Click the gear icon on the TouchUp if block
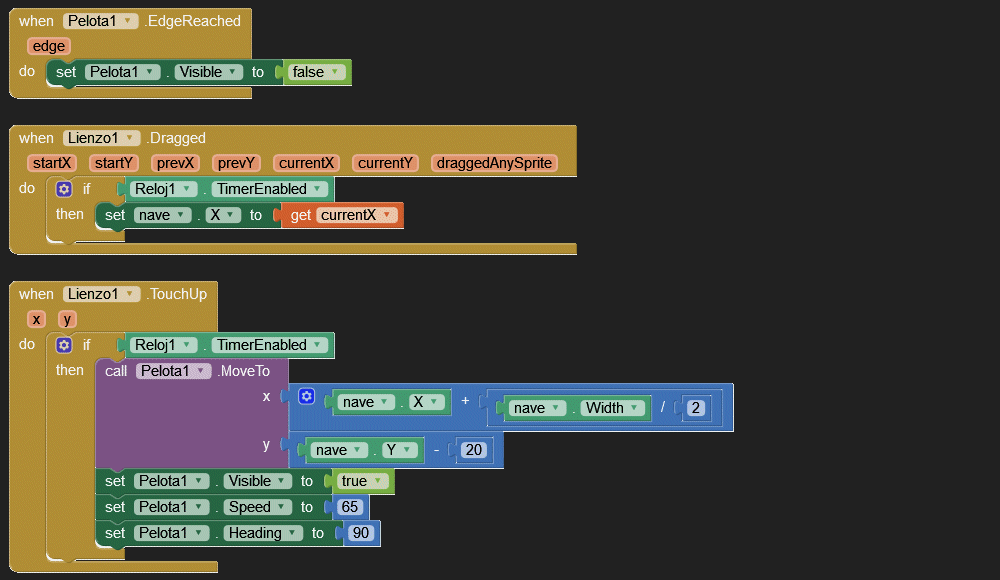Image resolution: width=1000 pixels, height=580 pixels. click(x=64, y=345)
